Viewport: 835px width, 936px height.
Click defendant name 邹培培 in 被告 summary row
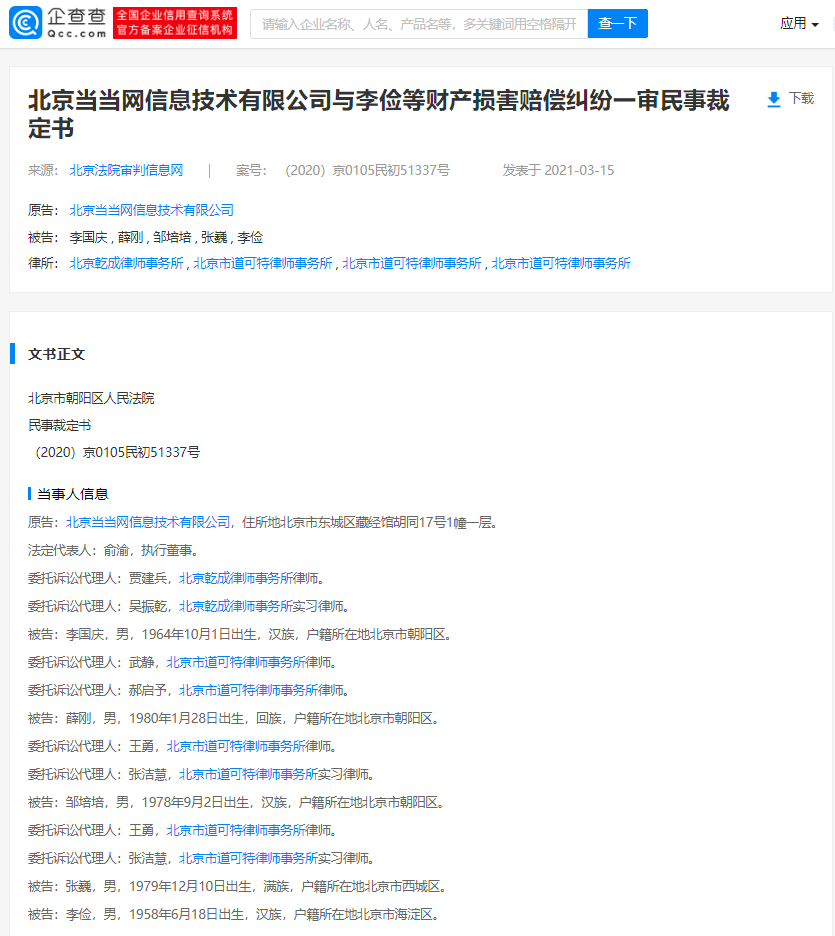click(x=172, y=238)
